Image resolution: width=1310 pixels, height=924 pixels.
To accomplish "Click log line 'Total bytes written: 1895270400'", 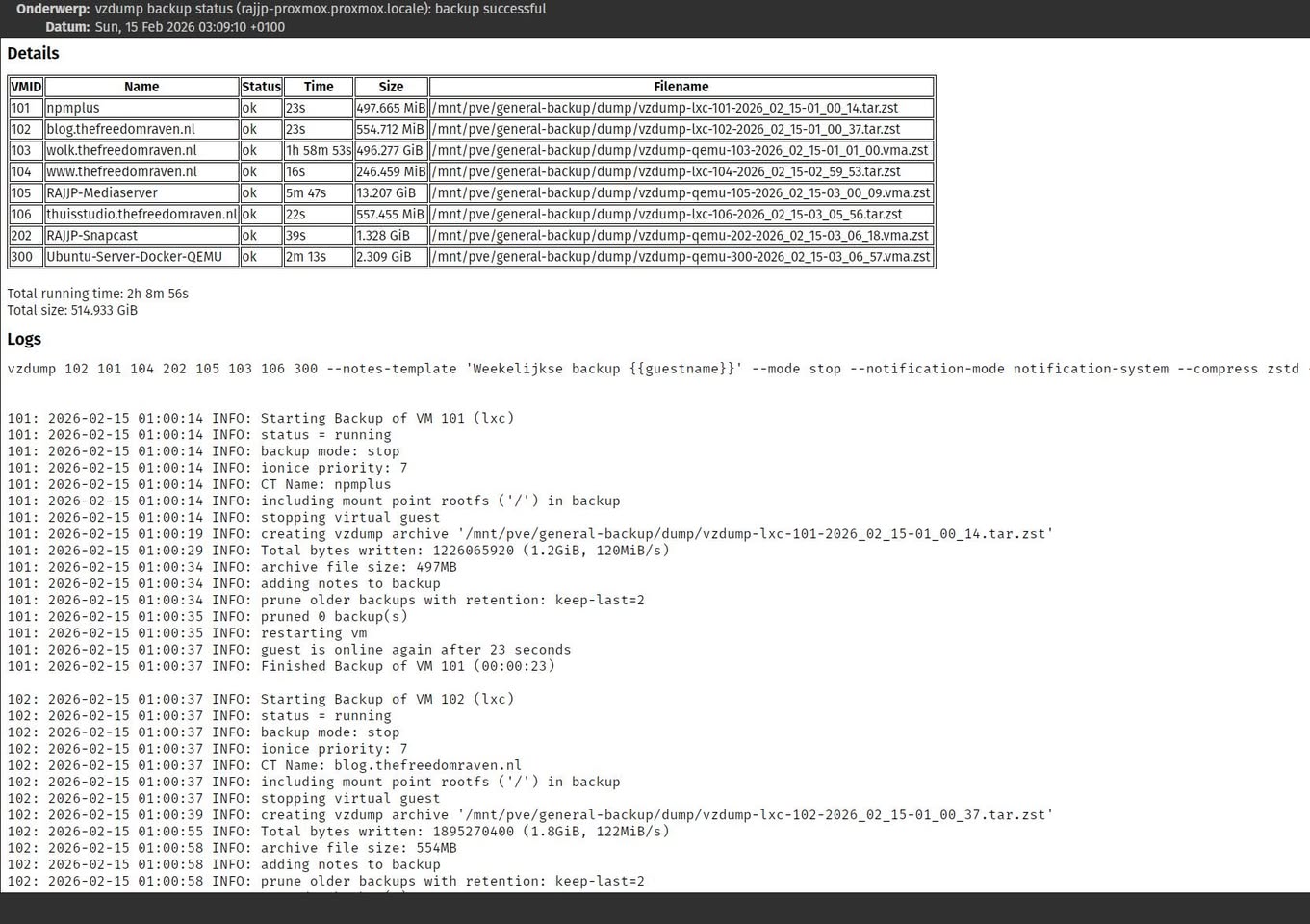I will 339,832.
